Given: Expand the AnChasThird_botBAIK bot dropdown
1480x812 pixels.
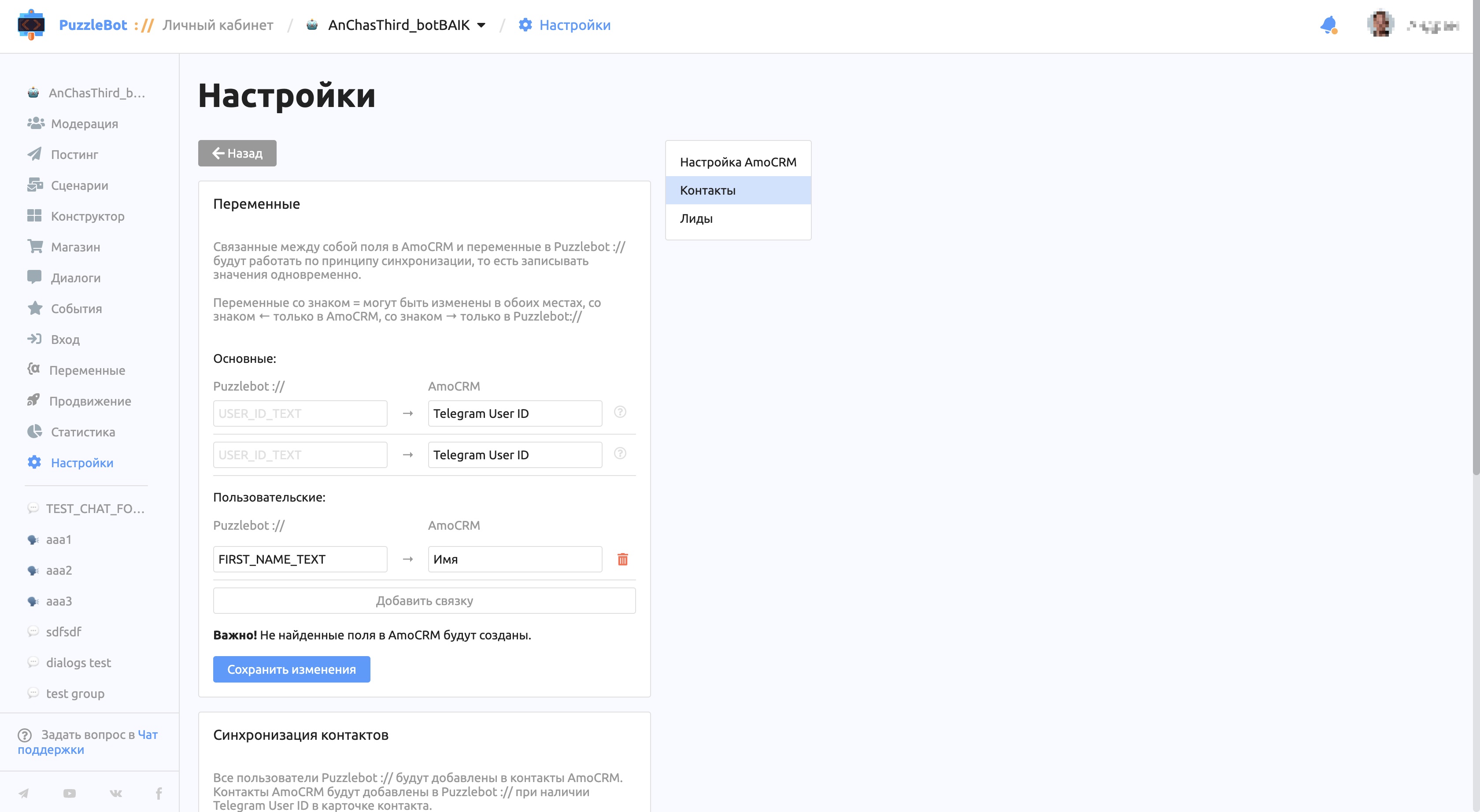Looking at the screenshot, I should click(481, 25).
